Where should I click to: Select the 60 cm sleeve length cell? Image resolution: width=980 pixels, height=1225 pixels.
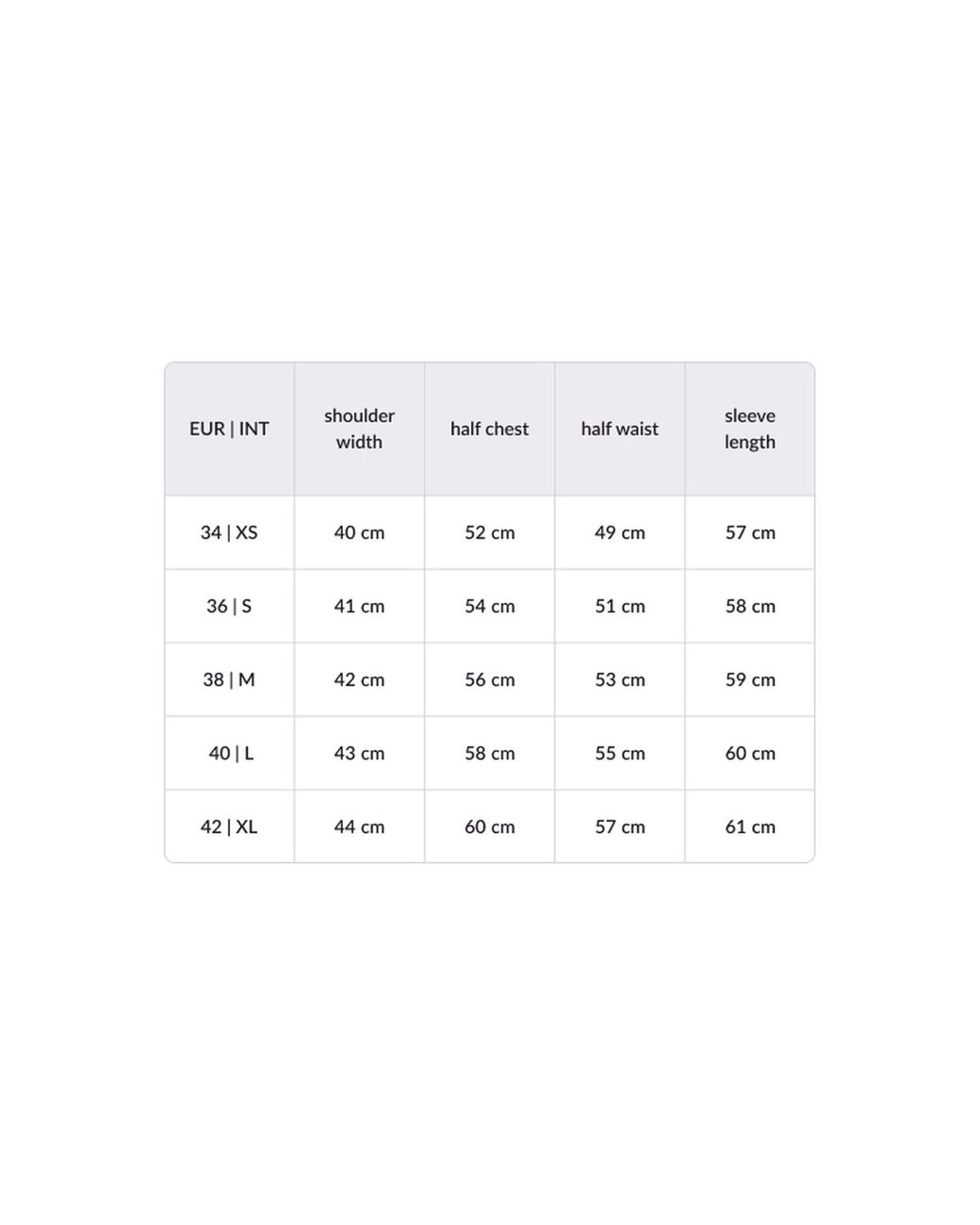point(749,753)
